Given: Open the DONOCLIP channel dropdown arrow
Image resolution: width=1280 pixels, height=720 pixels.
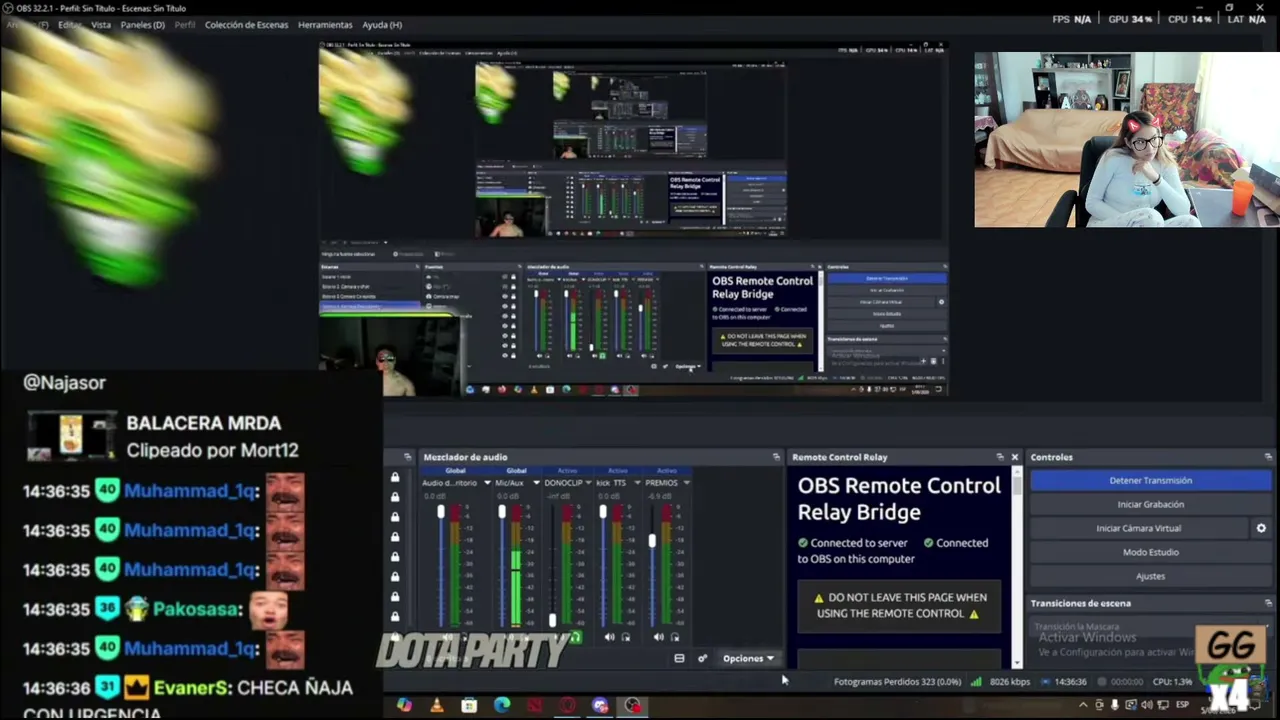Looking at the screenshot, I should point(589,483).
